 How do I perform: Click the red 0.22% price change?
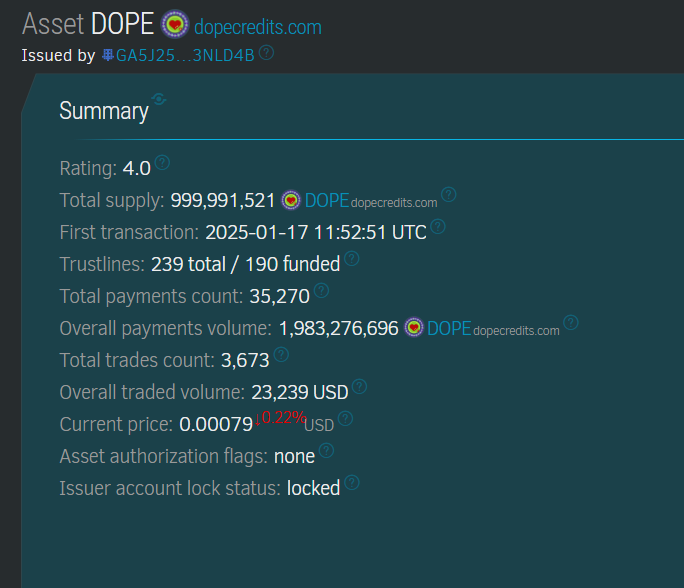281,418
